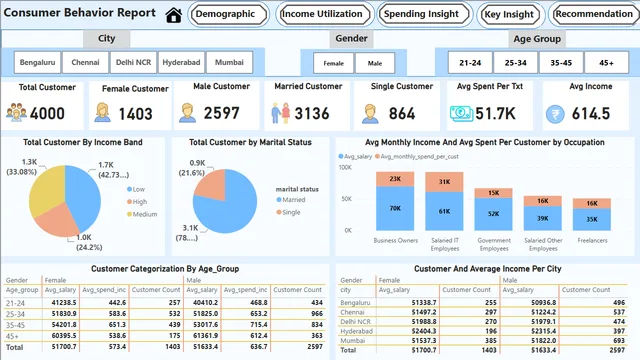Click the Single legend marker
Image resolution: width=640 pixels, height=360 pixels.
[279, 212]
